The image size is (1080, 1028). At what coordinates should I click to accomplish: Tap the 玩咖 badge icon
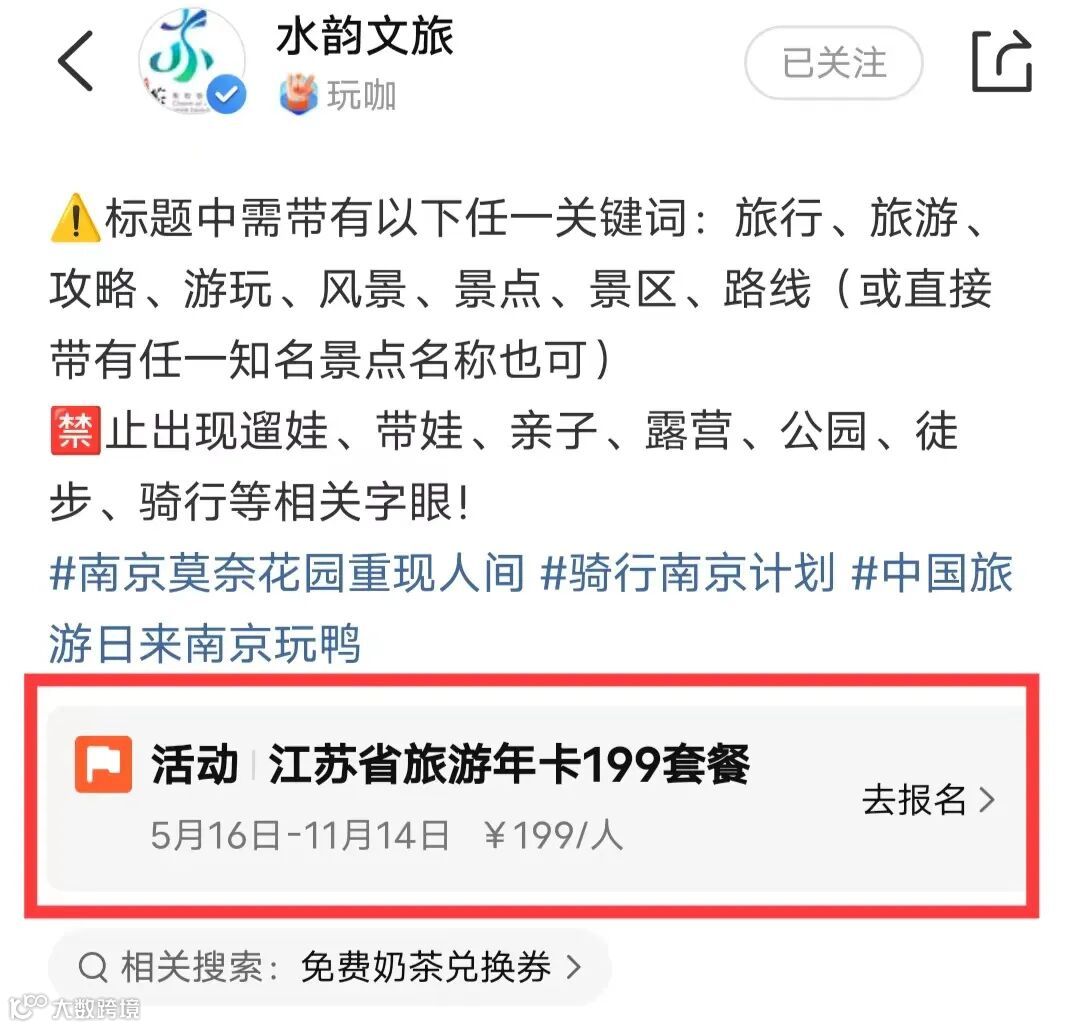click(298, 95)
